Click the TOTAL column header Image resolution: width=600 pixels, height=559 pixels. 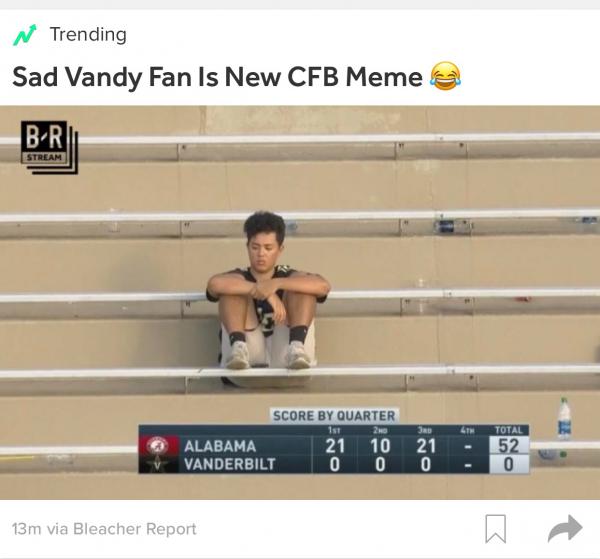509,430
